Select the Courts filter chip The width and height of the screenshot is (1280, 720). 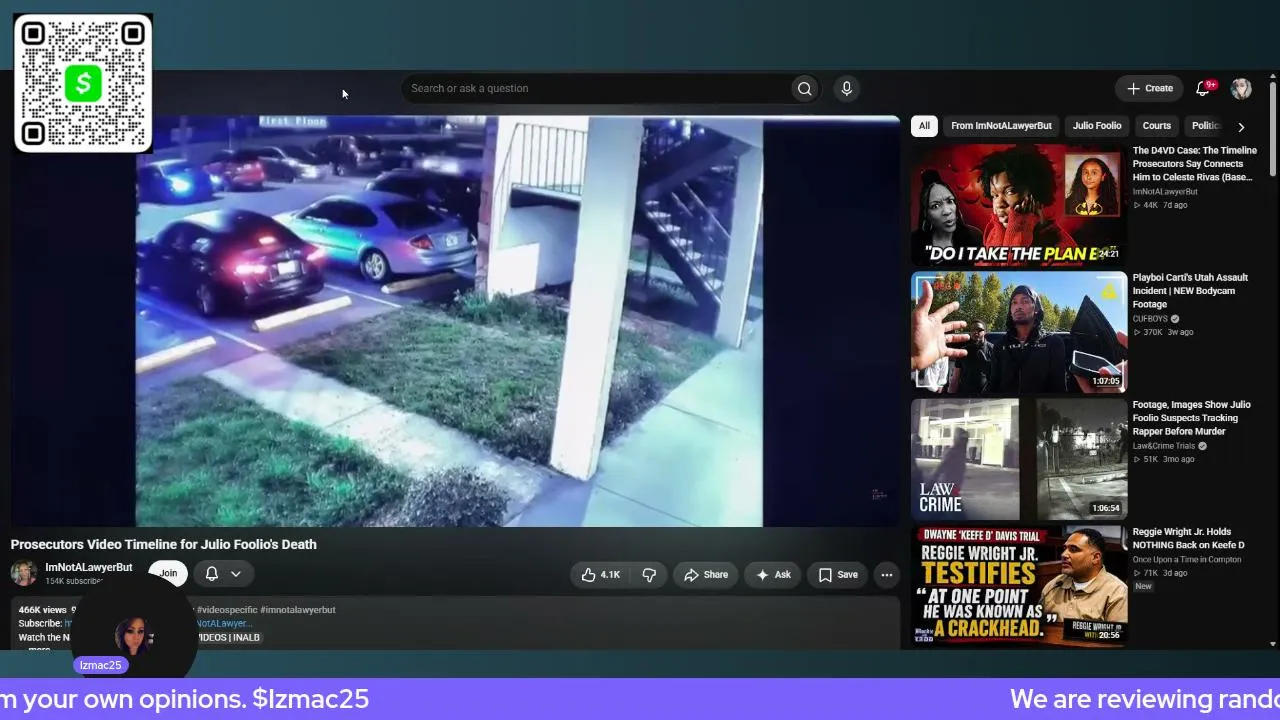coord(1156,126)
